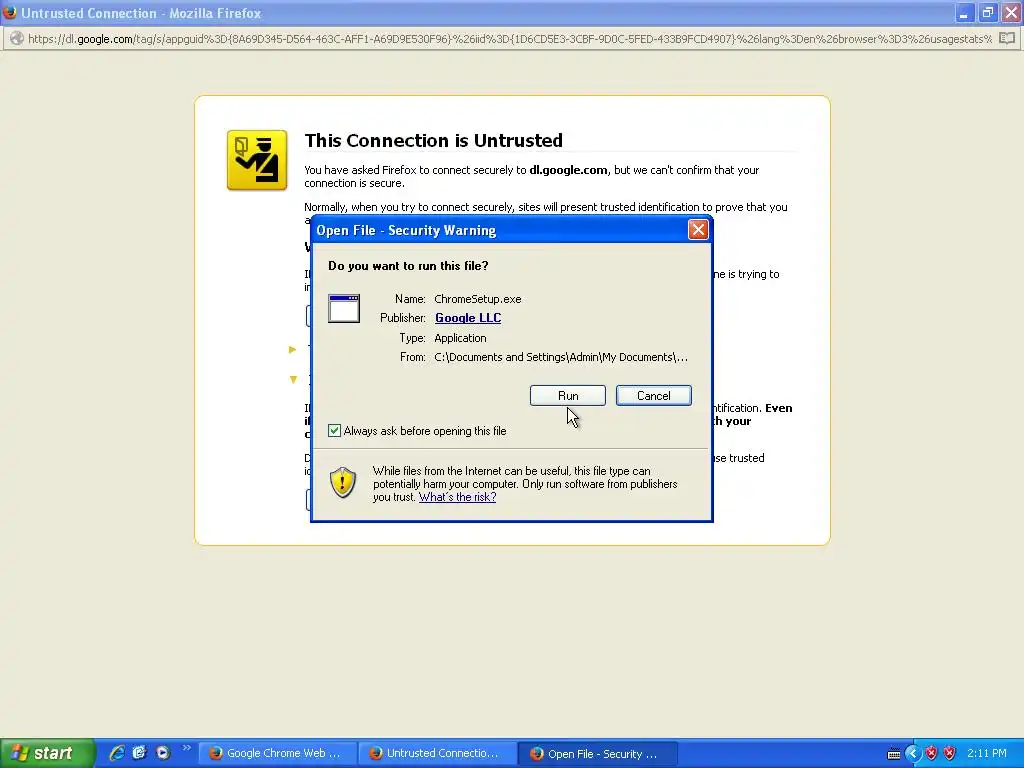The width and height of the screenshot is (1024, 768).
Task: Click the ChromeSetup.exe file name text
Action: [477, 299]
